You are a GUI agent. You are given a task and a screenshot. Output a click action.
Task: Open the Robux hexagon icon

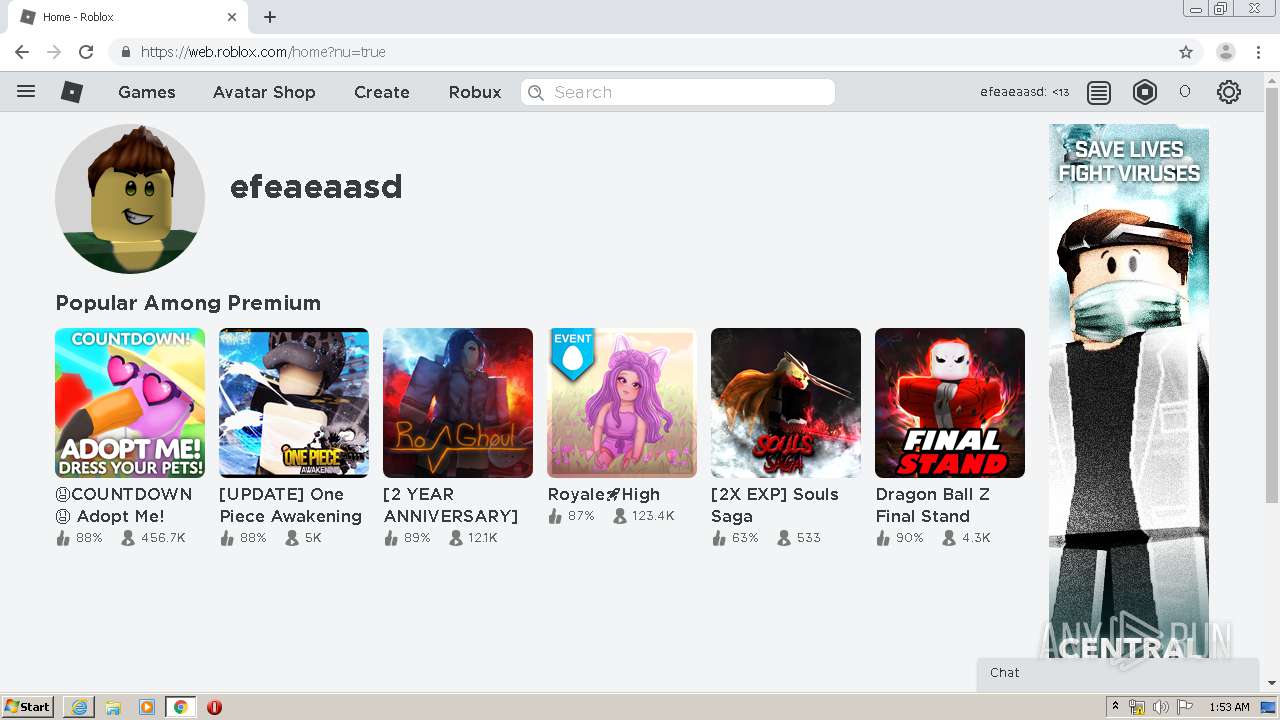click(x=1144, y=93)
